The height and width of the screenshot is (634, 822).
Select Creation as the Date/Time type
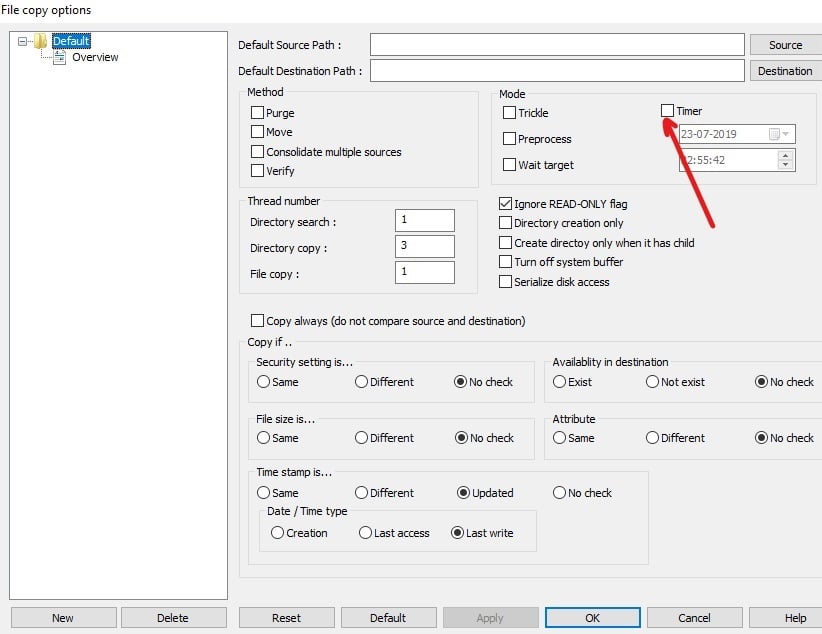pos(276,533)
